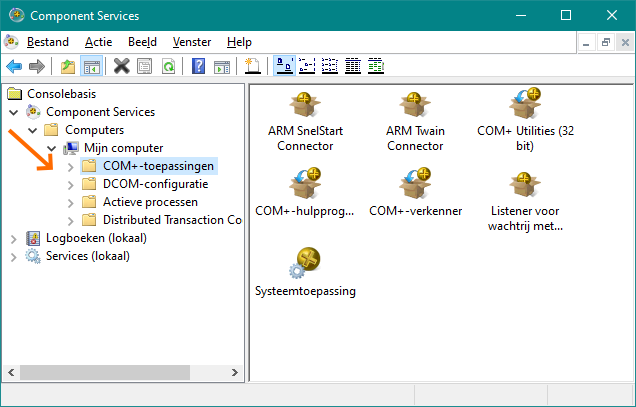Viewport: 636px width, 407px height.
Task: Click the blue Back arrow toolbar icon
Action: point(14,66)
